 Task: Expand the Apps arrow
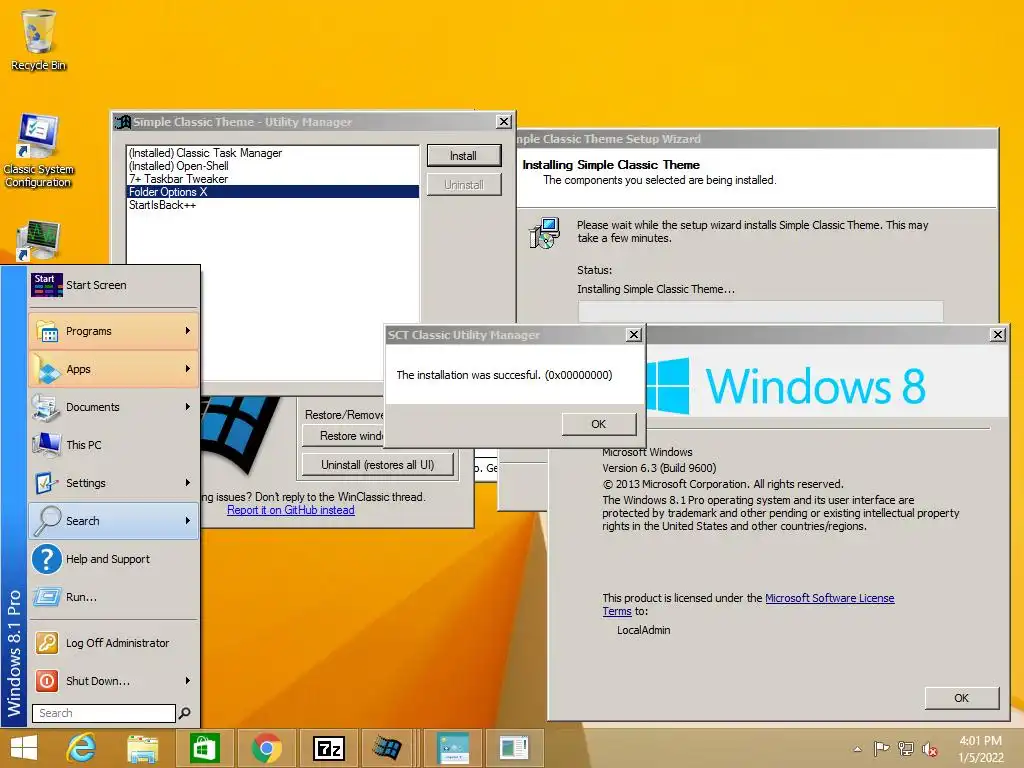click(187, 369)
